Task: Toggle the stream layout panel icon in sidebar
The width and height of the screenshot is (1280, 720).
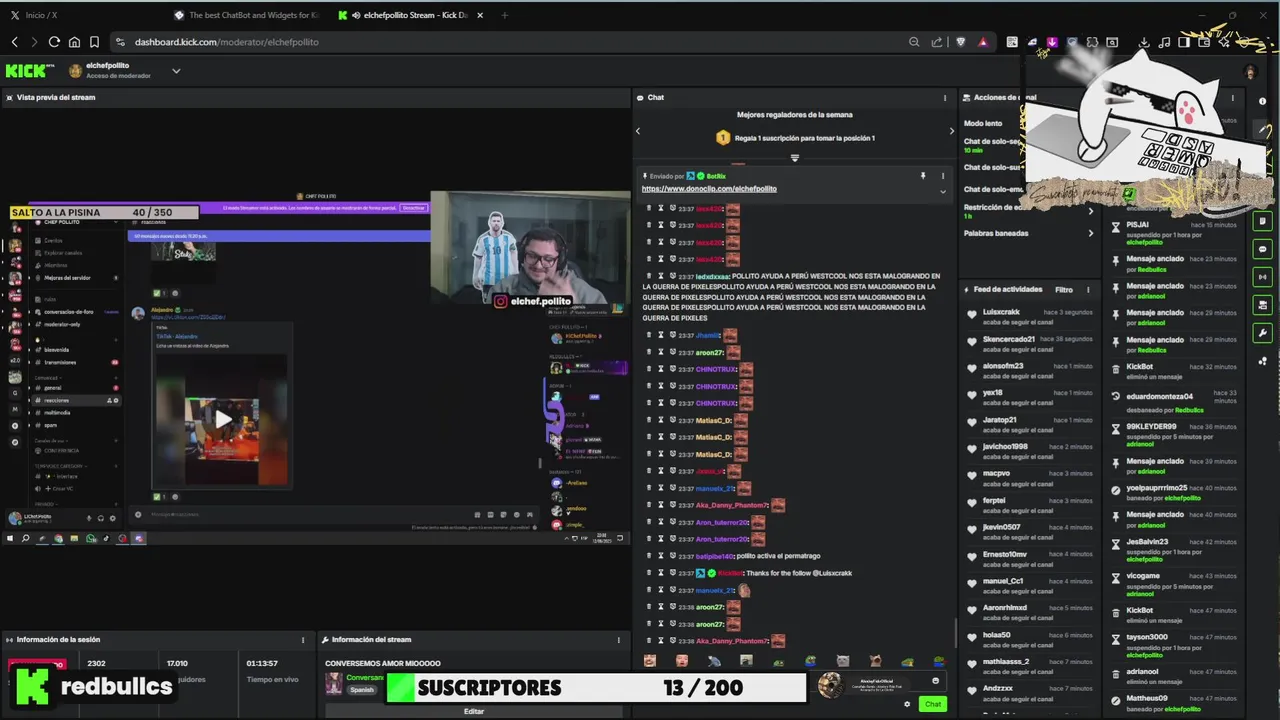Action: pyautogui.click(x=1263, y=306)
